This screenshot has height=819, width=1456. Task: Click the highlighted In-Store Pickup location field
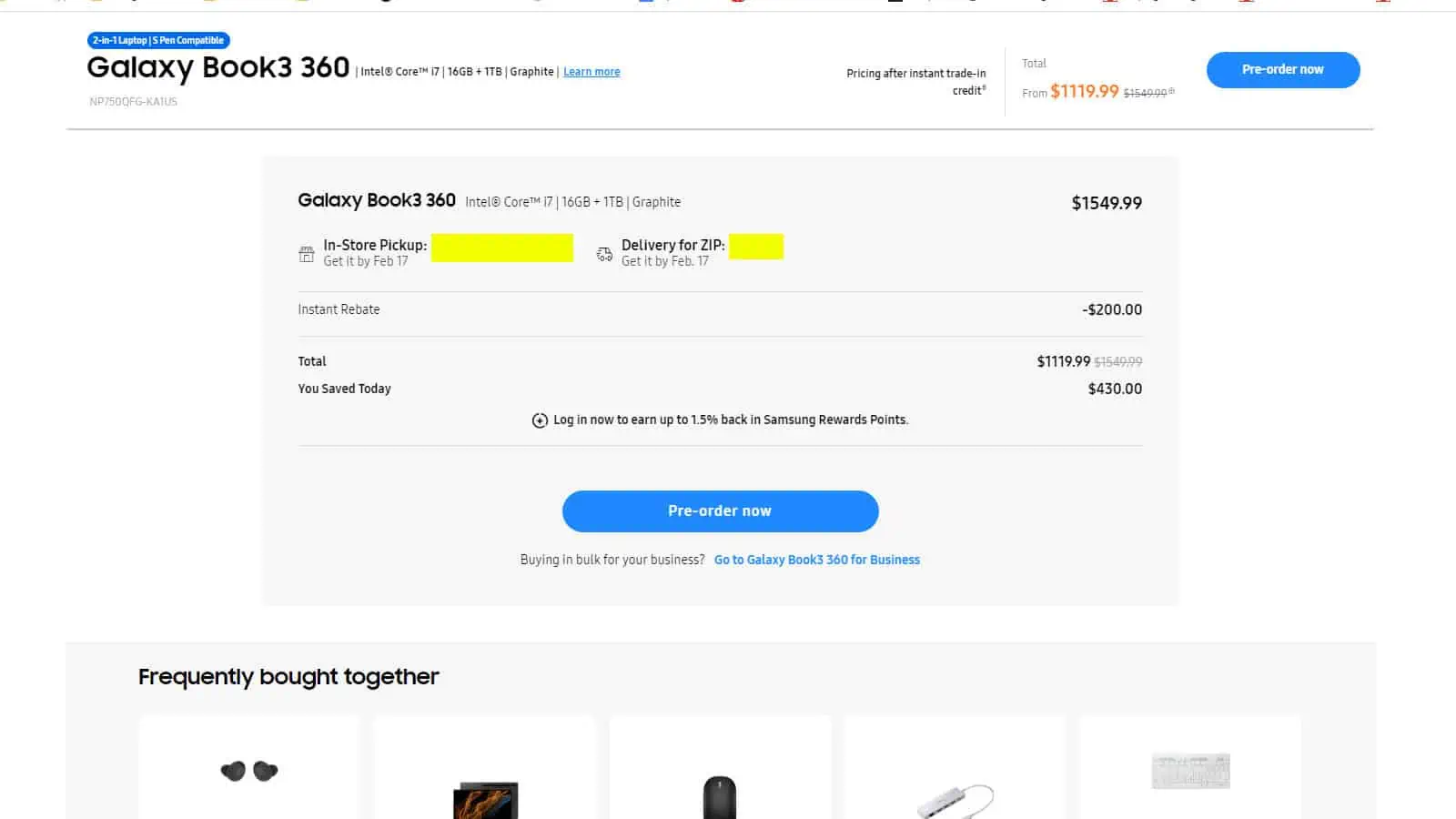point(501,248)
